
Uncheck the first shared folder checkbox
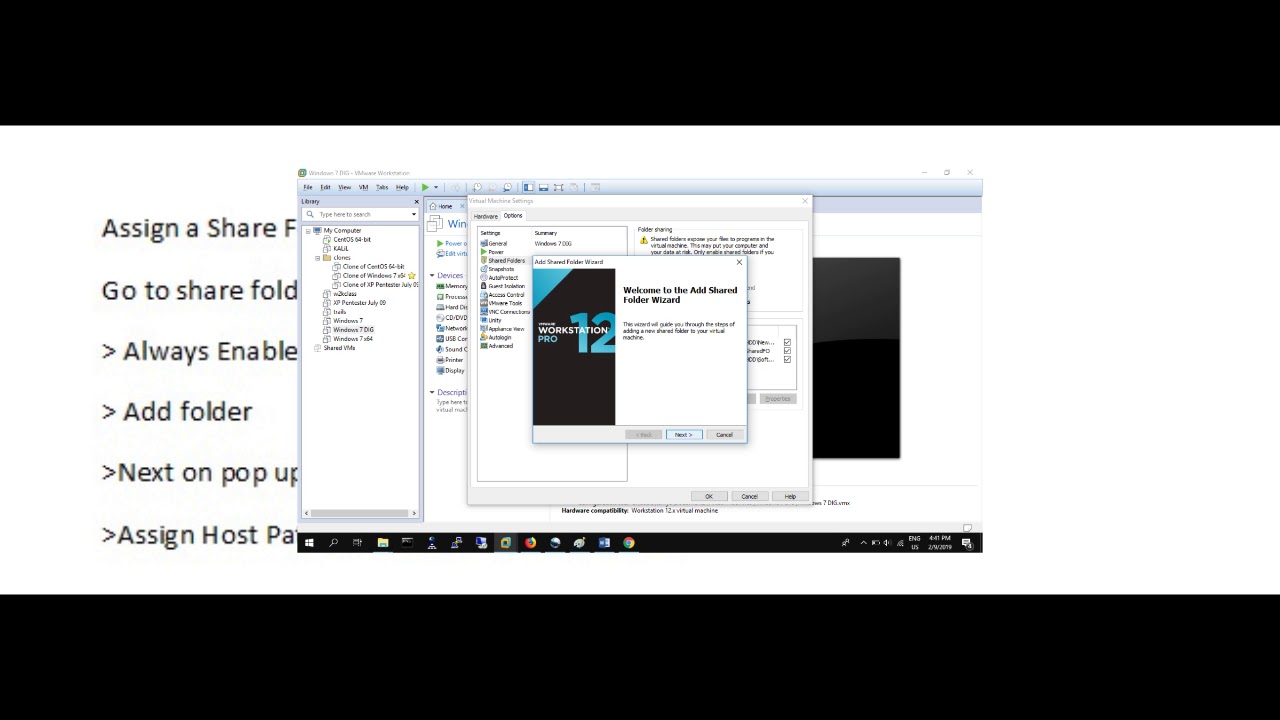click(x=787, y=343)
